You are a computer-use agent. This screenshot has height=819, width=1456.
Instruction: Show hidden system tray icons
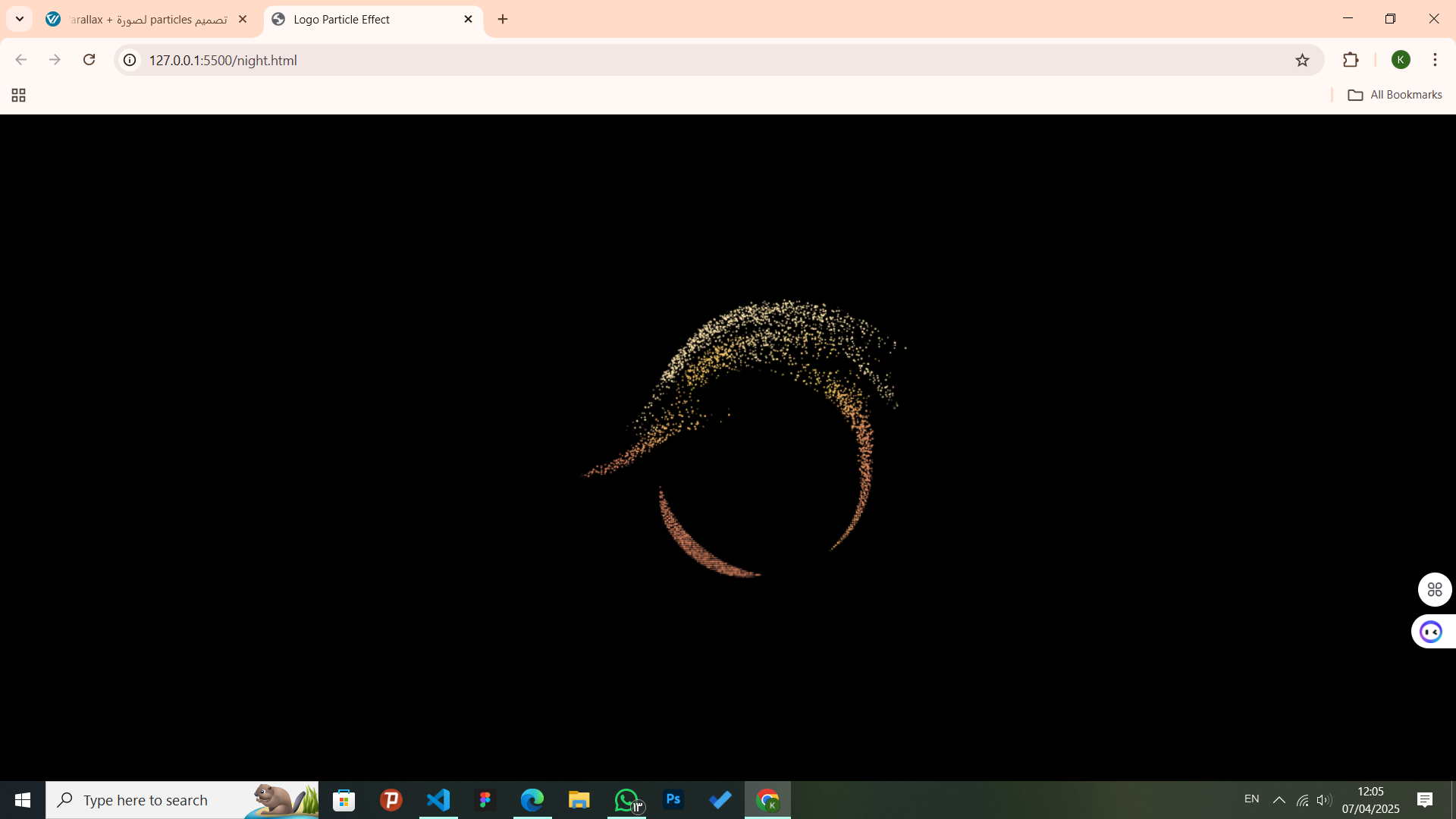click(x=1279, y=800)
